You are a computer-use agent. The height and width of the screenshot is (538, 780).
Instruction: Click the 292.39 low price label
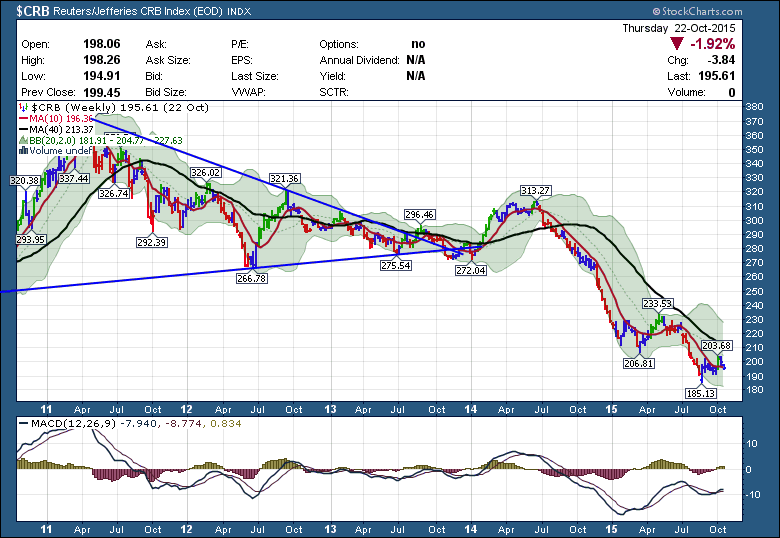tap(152, 242)
